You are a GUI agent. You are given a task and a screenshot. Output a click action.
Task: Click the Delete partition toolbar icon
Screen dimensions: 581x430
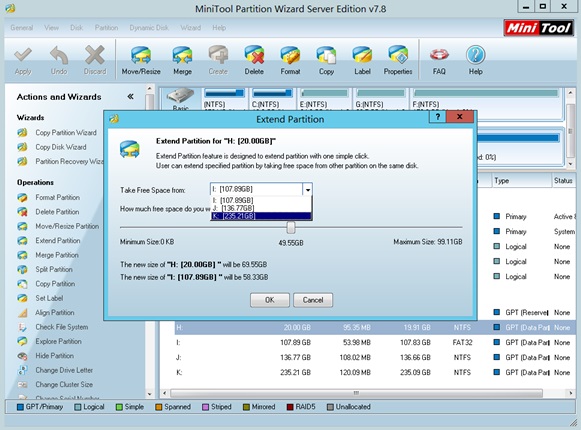tap(254, 61)
